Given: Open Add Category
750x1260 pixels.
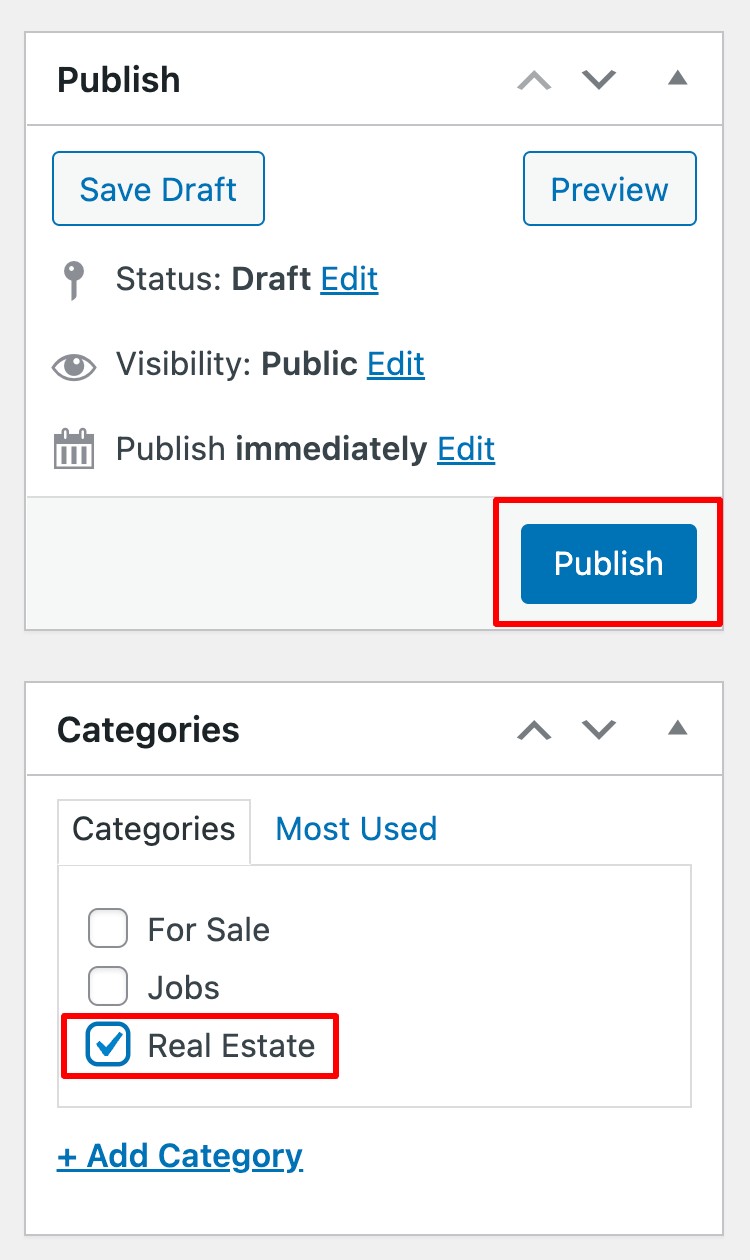Looking at the screenshot, I should [x=180, y=1156].
